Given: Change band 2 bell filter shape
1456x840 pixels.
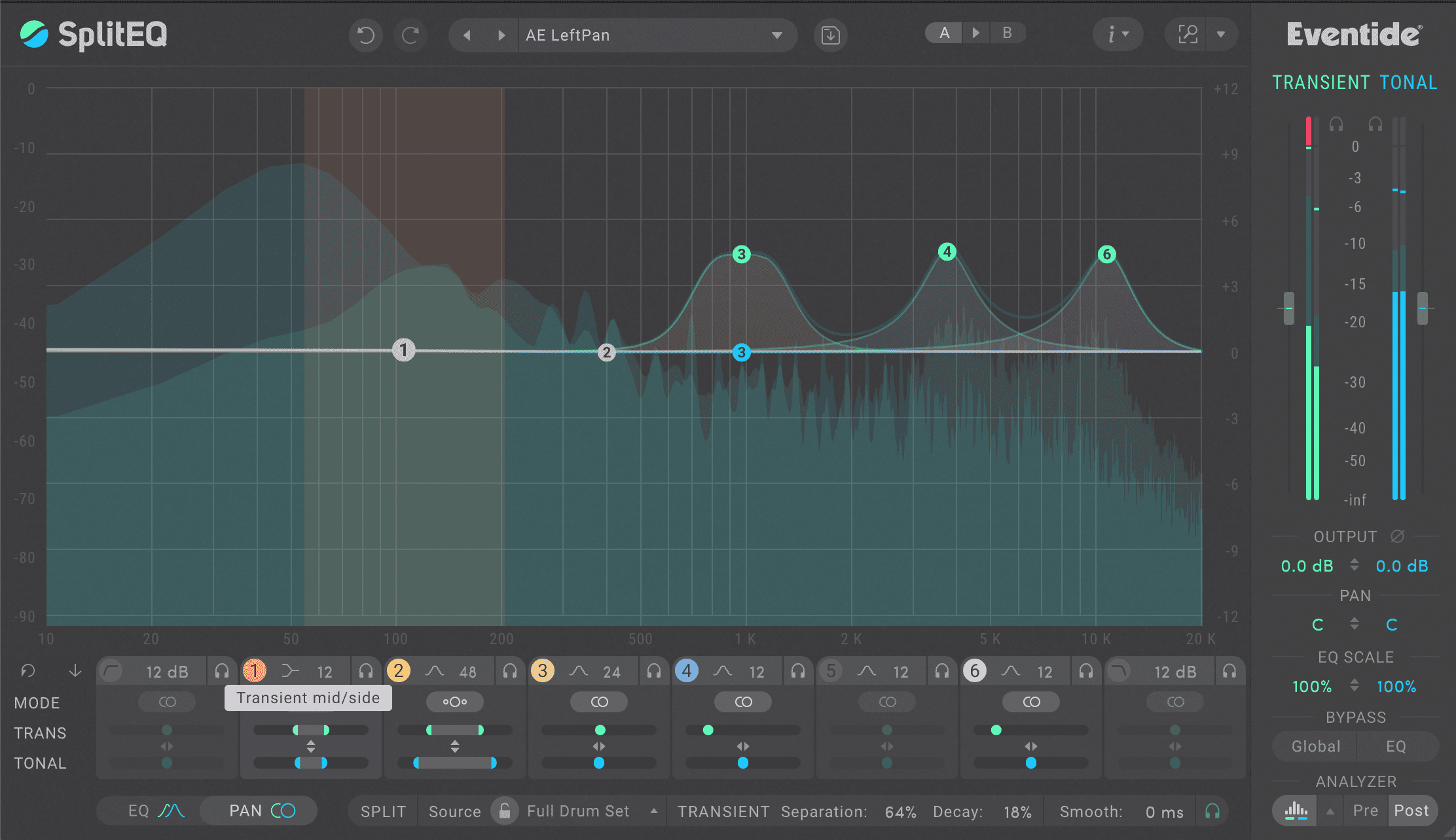Looking at the screenshot, I should pos(434,671).
